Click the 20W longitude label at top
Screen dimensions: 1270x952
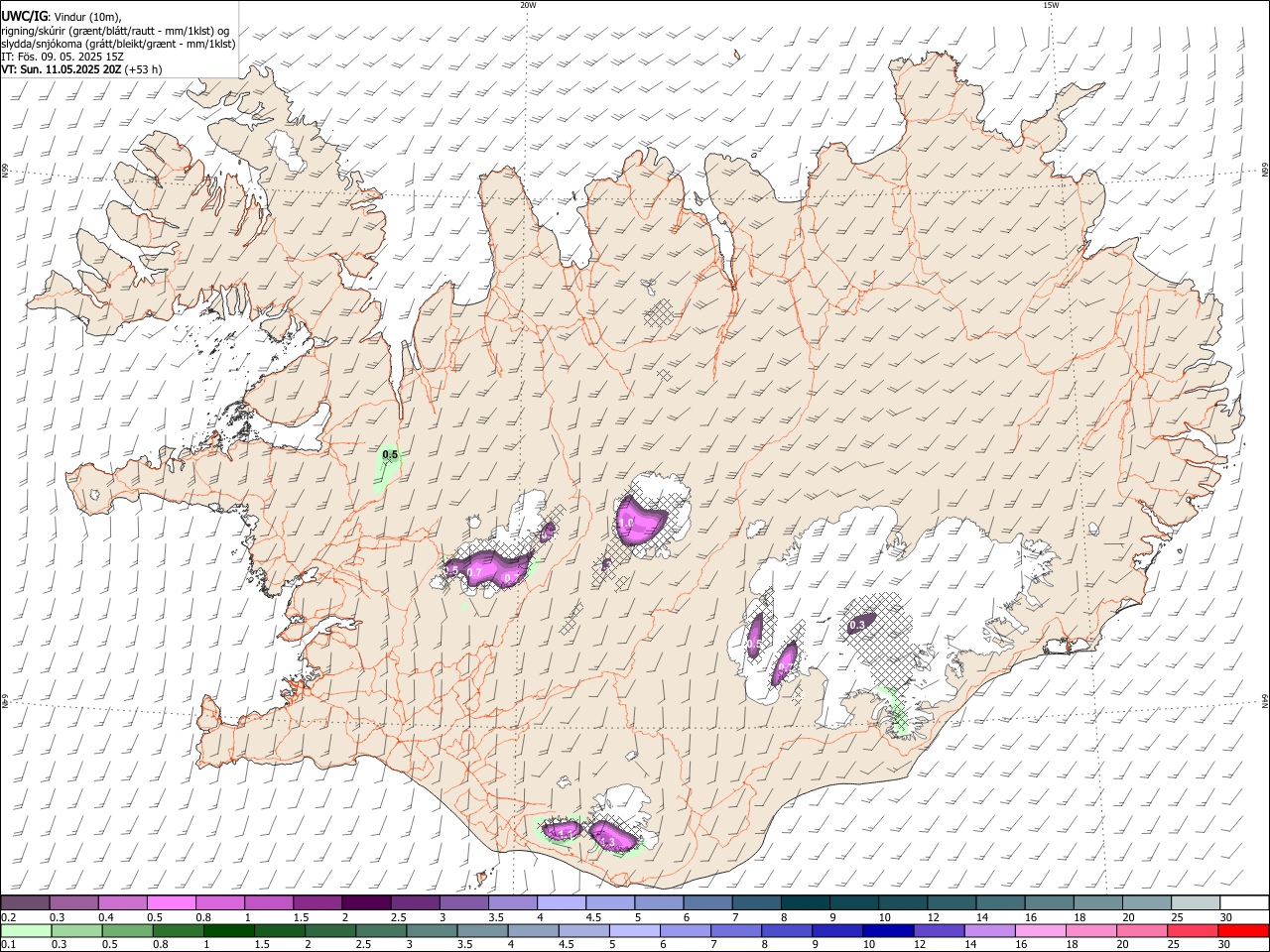528,5
